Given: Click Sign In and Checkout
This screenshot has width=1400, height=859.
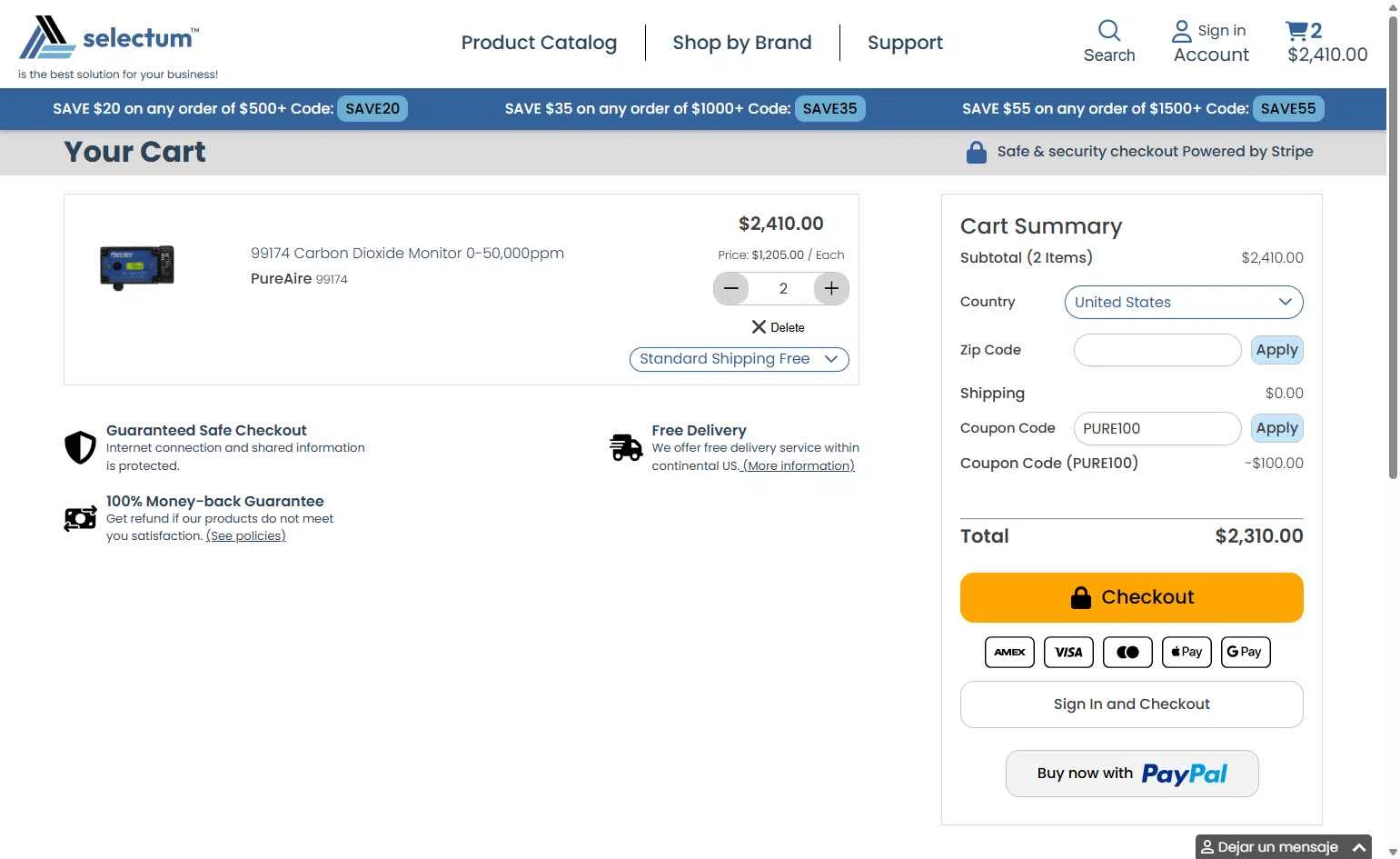Looking at the screenshot, I should (1132, 704).
